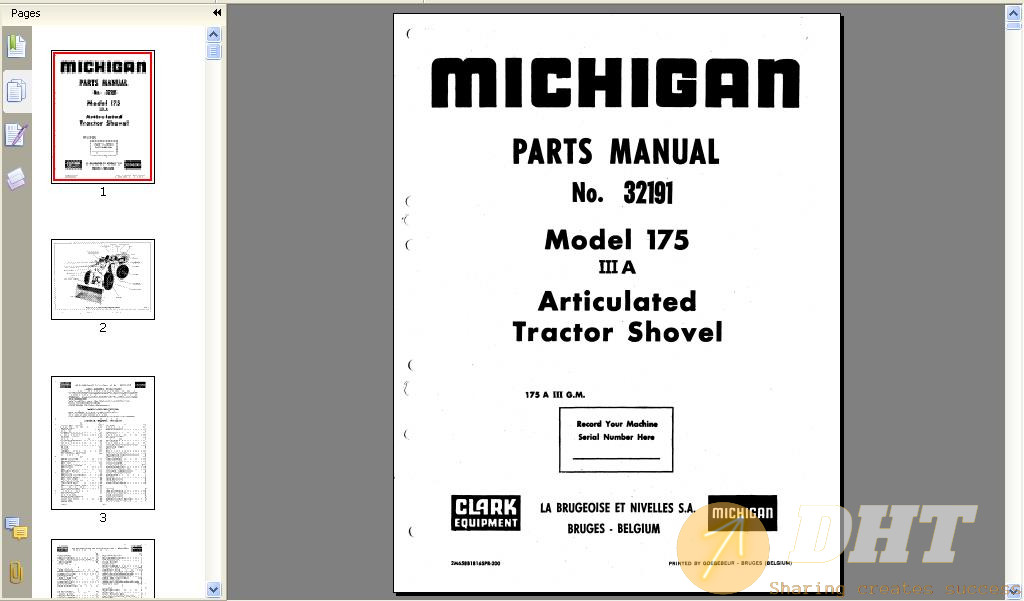Click page number label "2" under thumbnail

coord(103,328)
